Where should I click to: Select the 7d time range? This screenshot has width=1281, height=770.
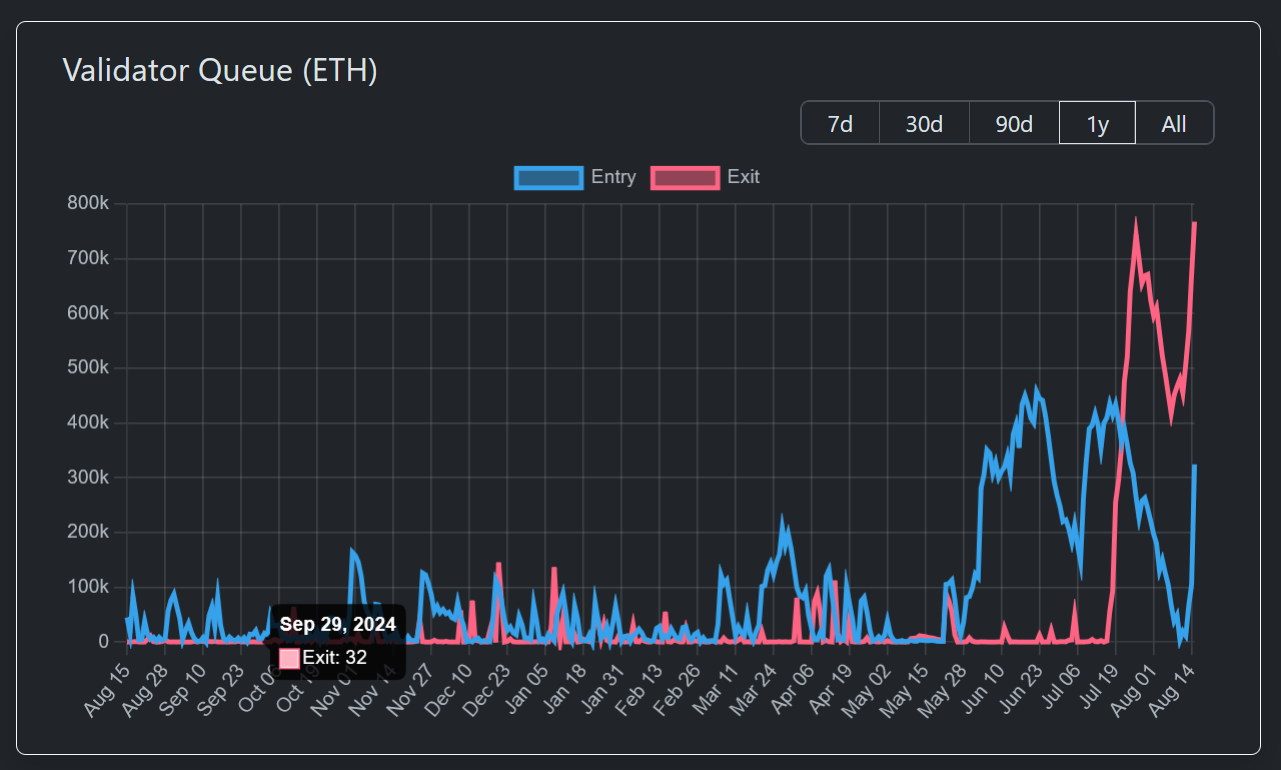point(840,123)
